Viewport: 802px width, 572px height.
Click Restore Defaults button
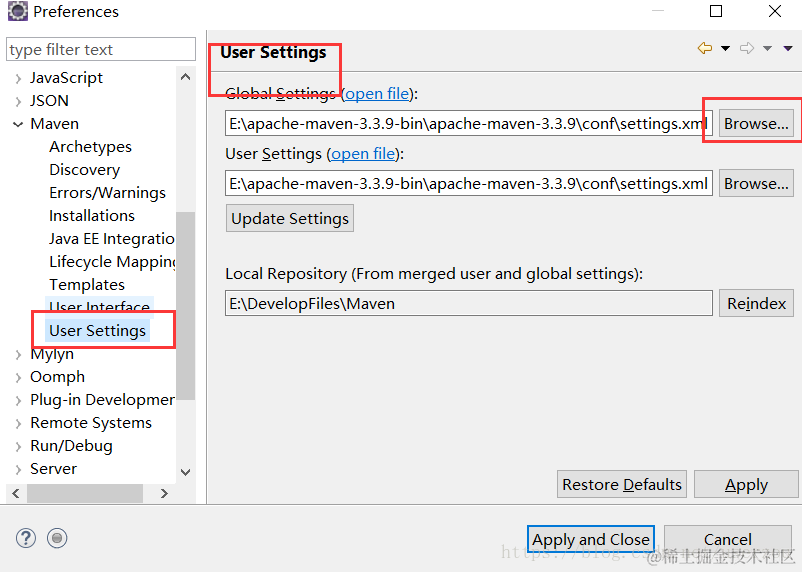click(622, 485)
